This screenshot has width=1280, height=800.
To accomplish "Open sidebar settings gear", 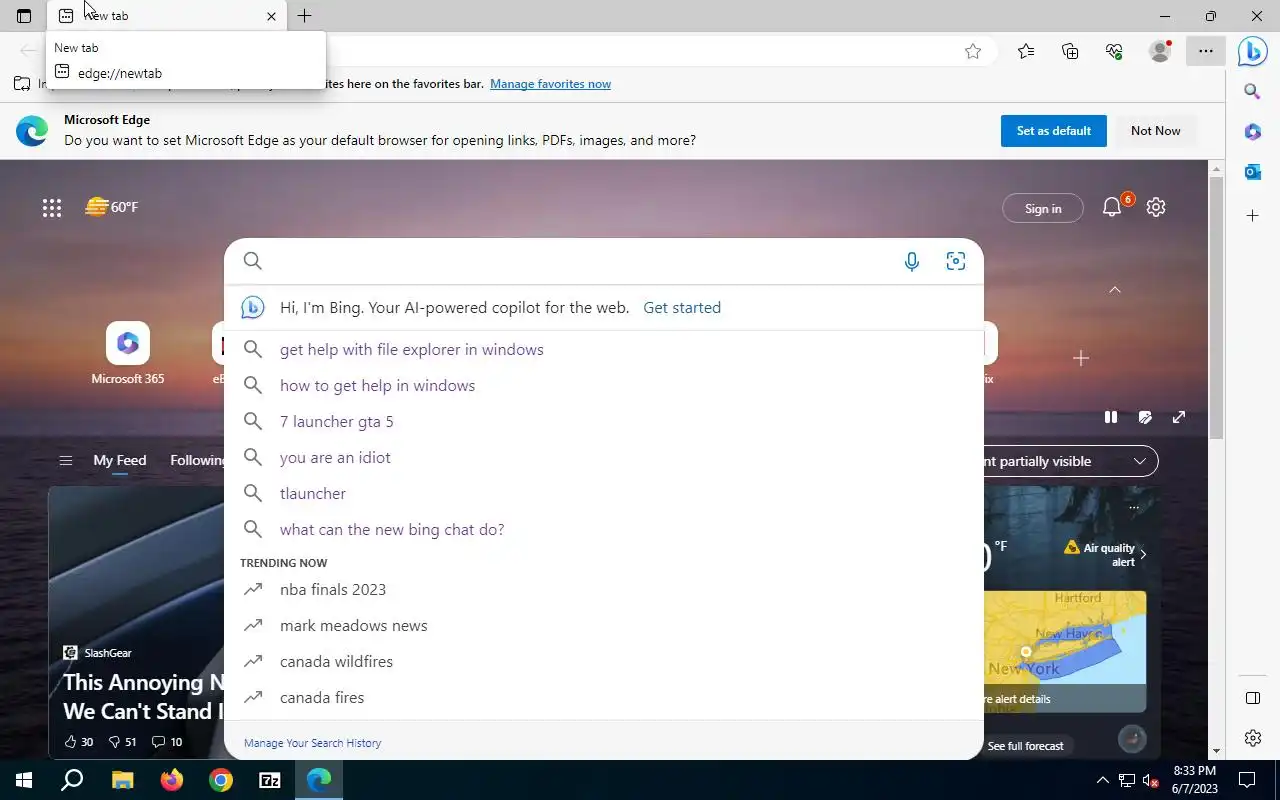I will [x=1252, y=738].
